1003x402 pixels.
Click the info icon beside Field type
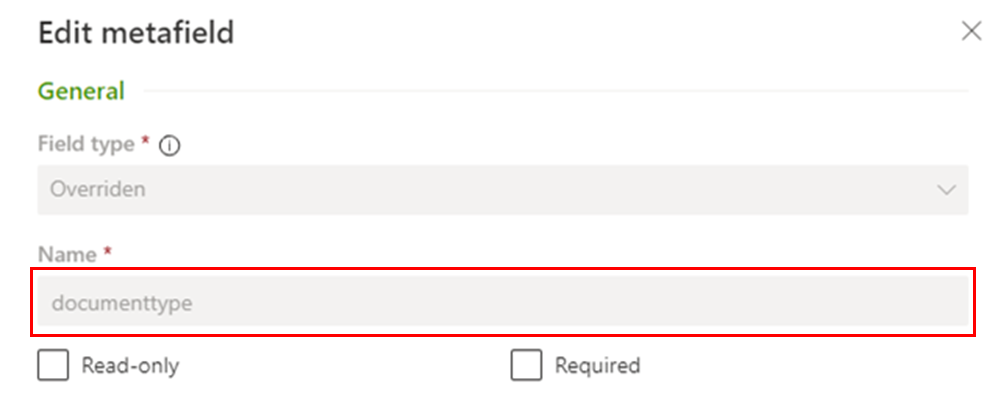pos(170,145)
